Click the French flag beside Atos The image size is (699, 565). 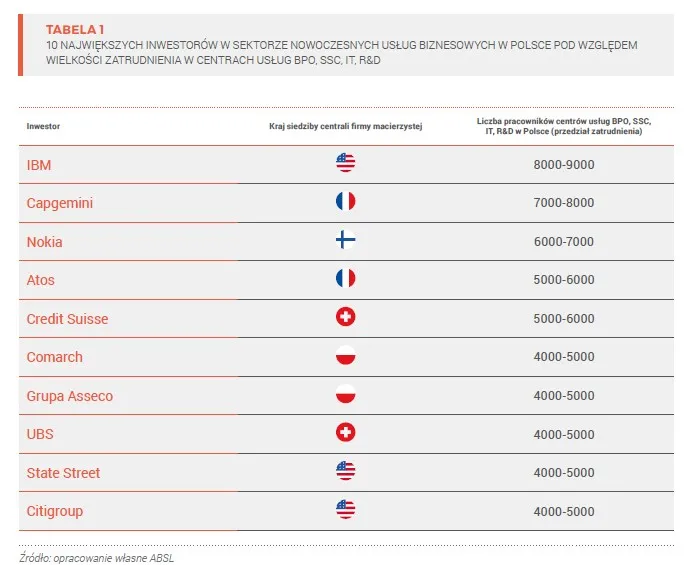(346, 279)
